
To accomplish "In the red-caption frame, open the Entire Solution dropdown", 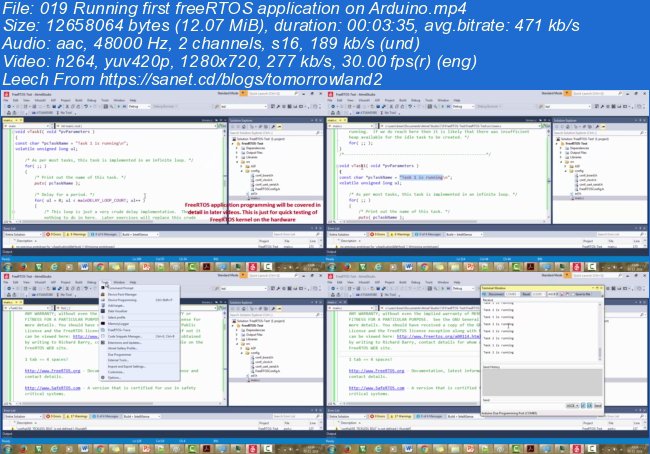I will pyautogui.click(x=23, y=234).
